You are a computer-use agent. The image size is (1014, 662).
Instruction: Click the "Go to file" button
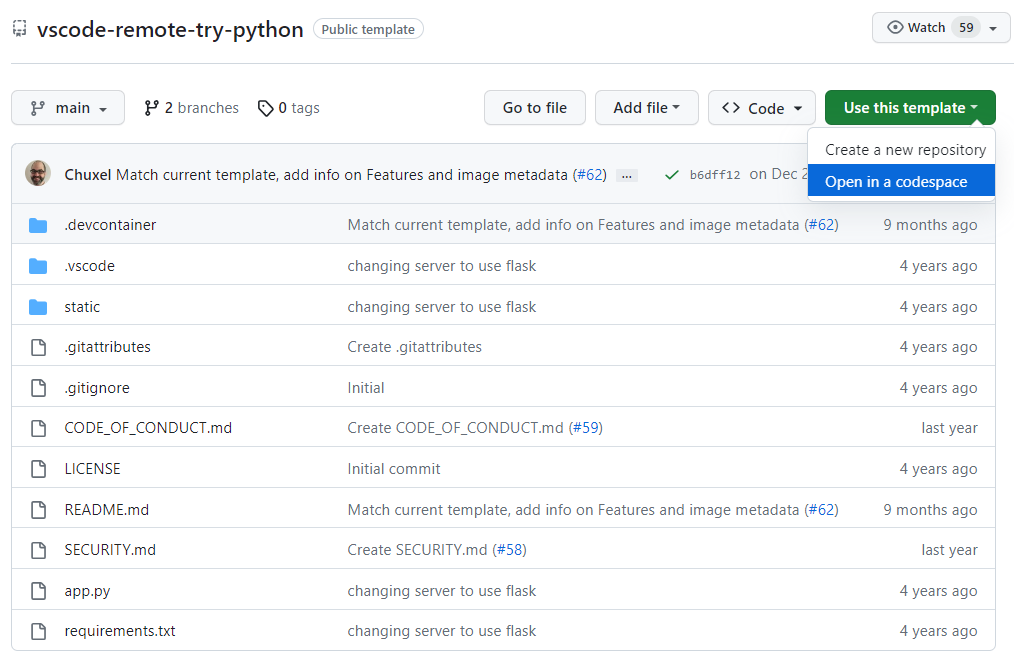click(x=534, y=107)
